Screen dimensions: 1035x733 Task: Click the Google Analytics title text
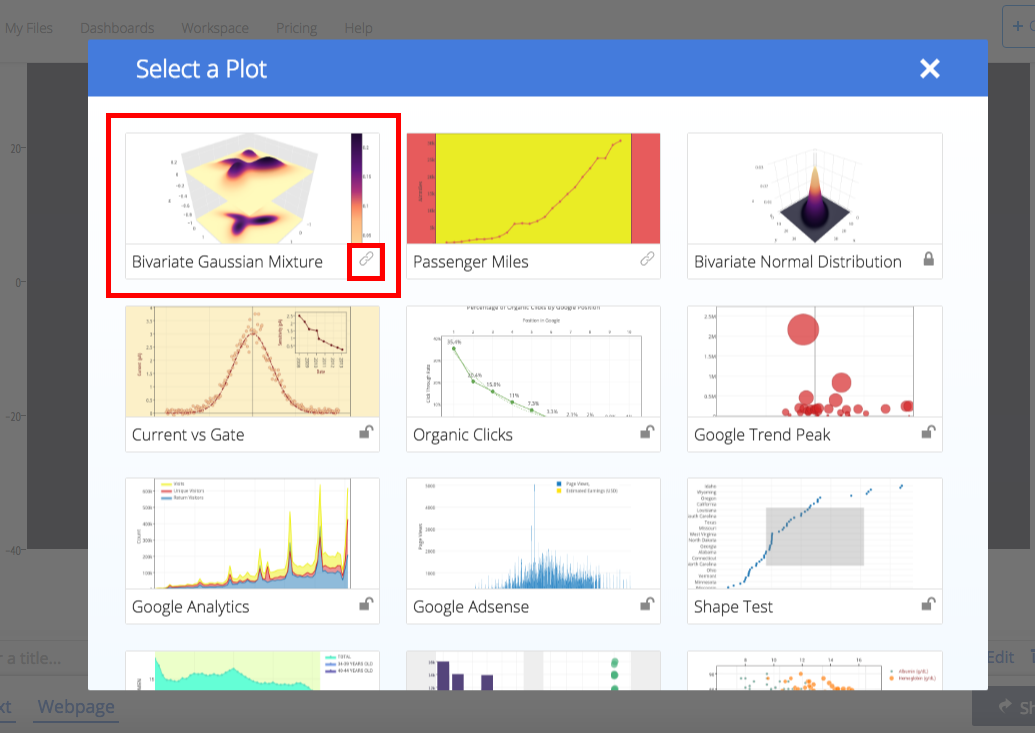pyautogui.click(x=191, y=608)
